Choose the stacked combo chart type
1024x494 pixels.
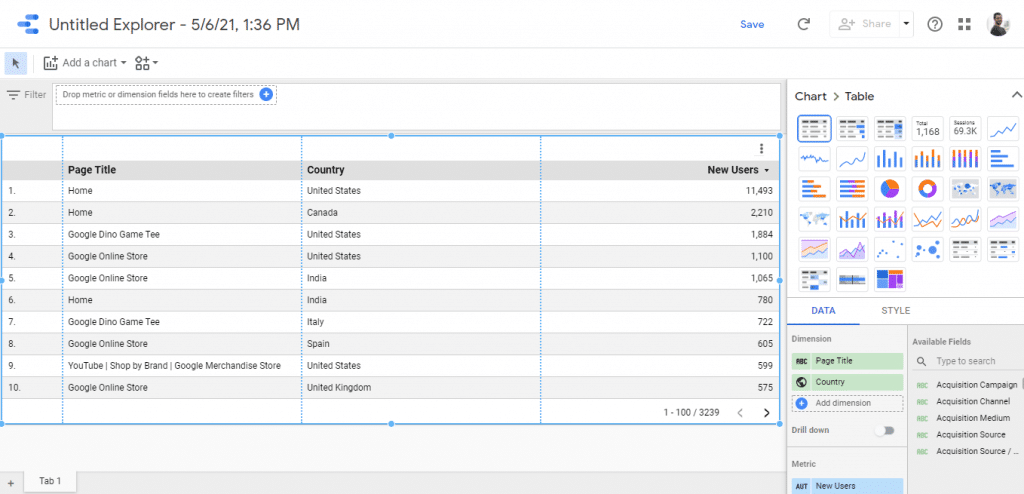pyautogui.click(x=889, y=219)
